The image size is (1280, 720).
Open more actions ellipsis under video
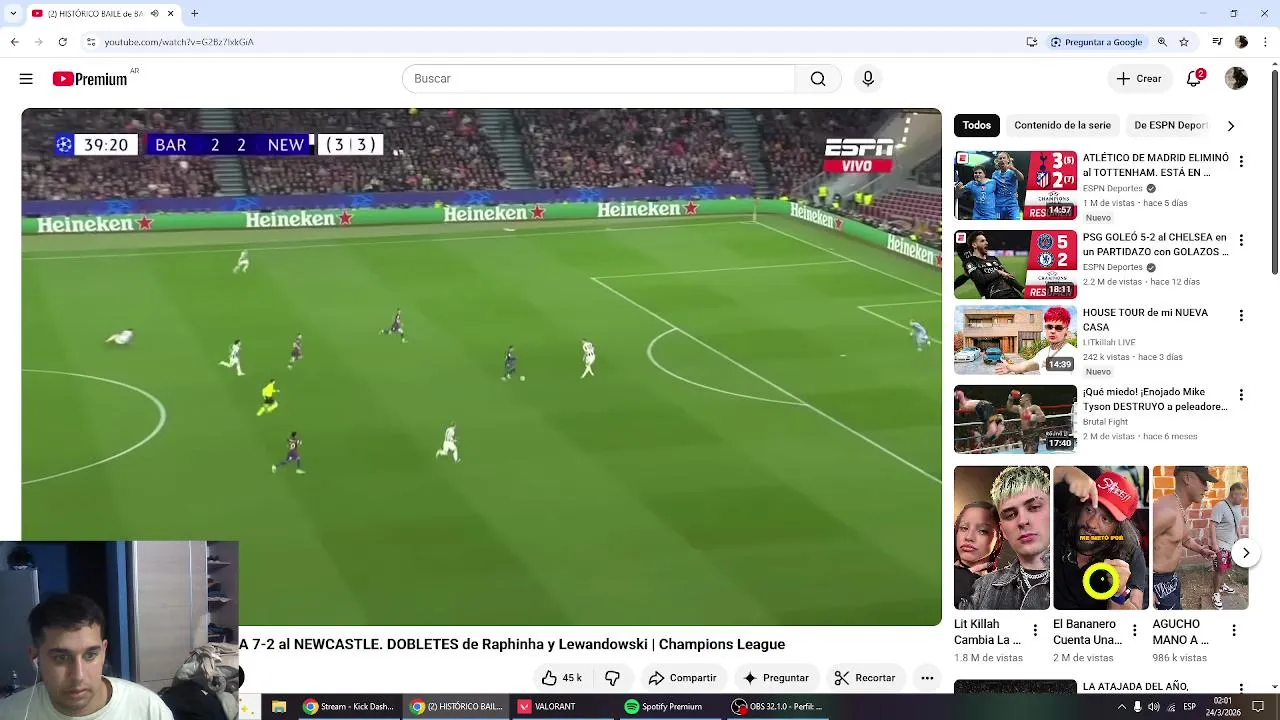(x=927, y=678)
